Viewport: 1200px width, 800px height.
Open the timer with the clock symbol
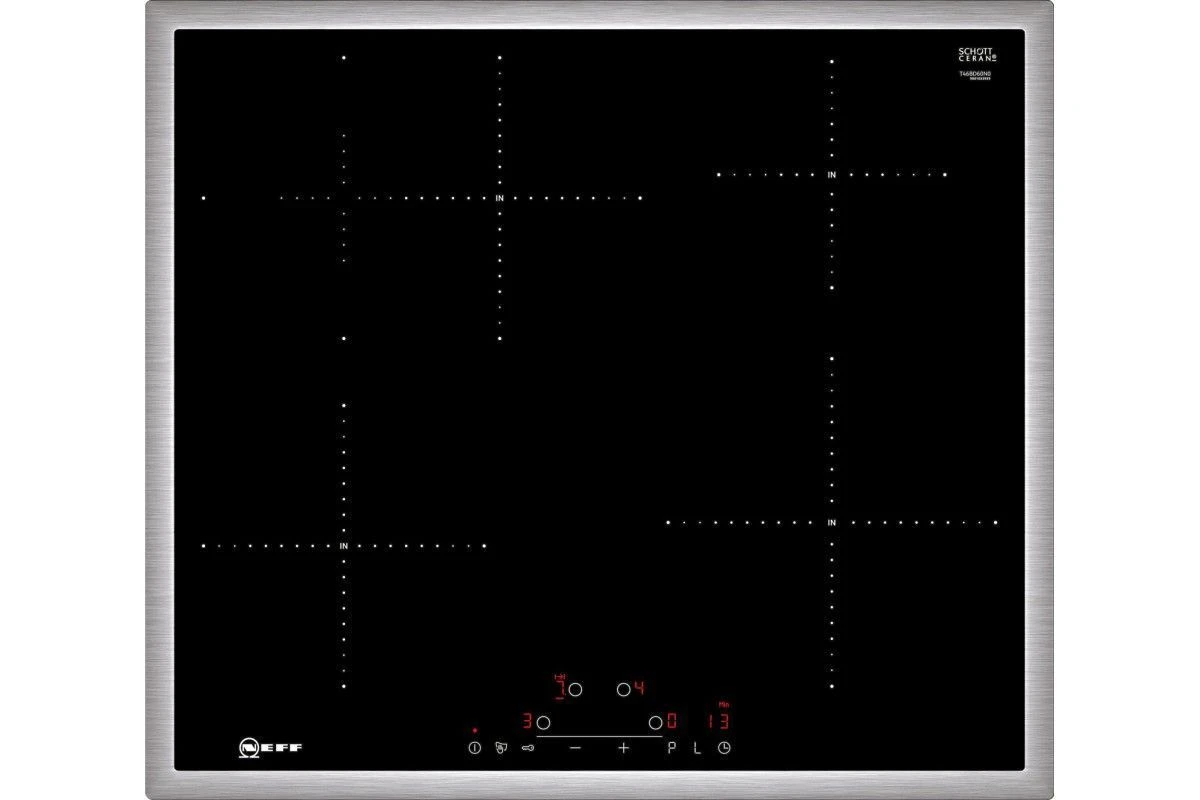(723, 747)
